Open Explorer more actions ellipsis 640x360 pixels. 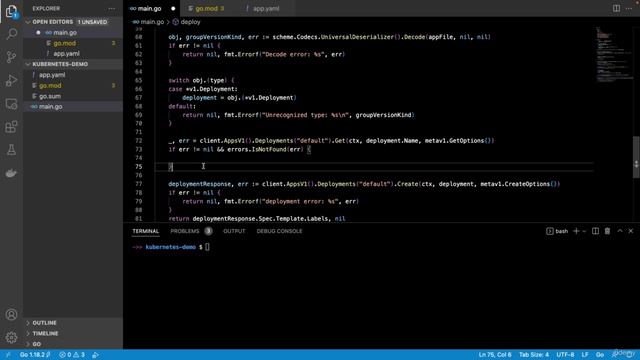tap(111, 9)
